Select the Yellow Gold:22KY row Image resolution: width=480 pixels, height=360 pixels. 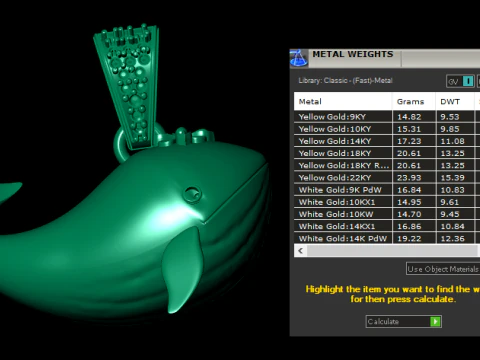387,178
